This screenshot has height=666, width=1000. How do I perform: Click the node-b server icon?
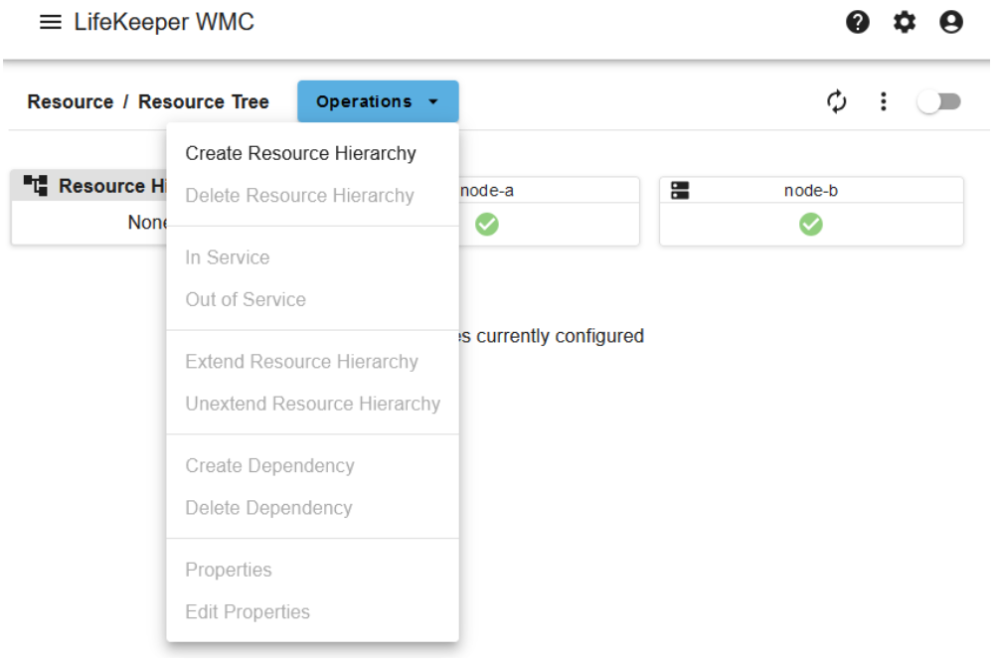[x=680, y=190]
